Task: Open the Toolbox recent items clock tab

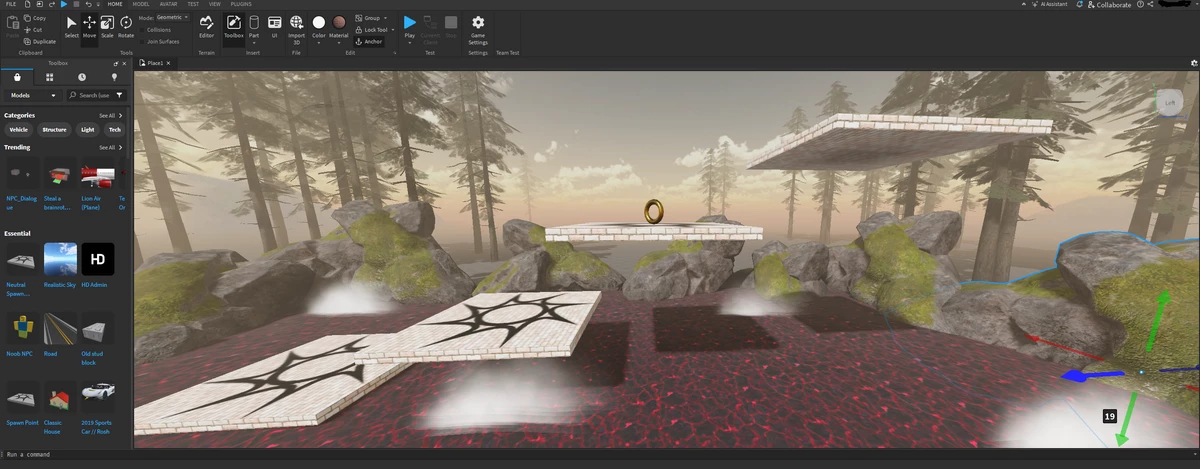Action: [x=82, y=77]
